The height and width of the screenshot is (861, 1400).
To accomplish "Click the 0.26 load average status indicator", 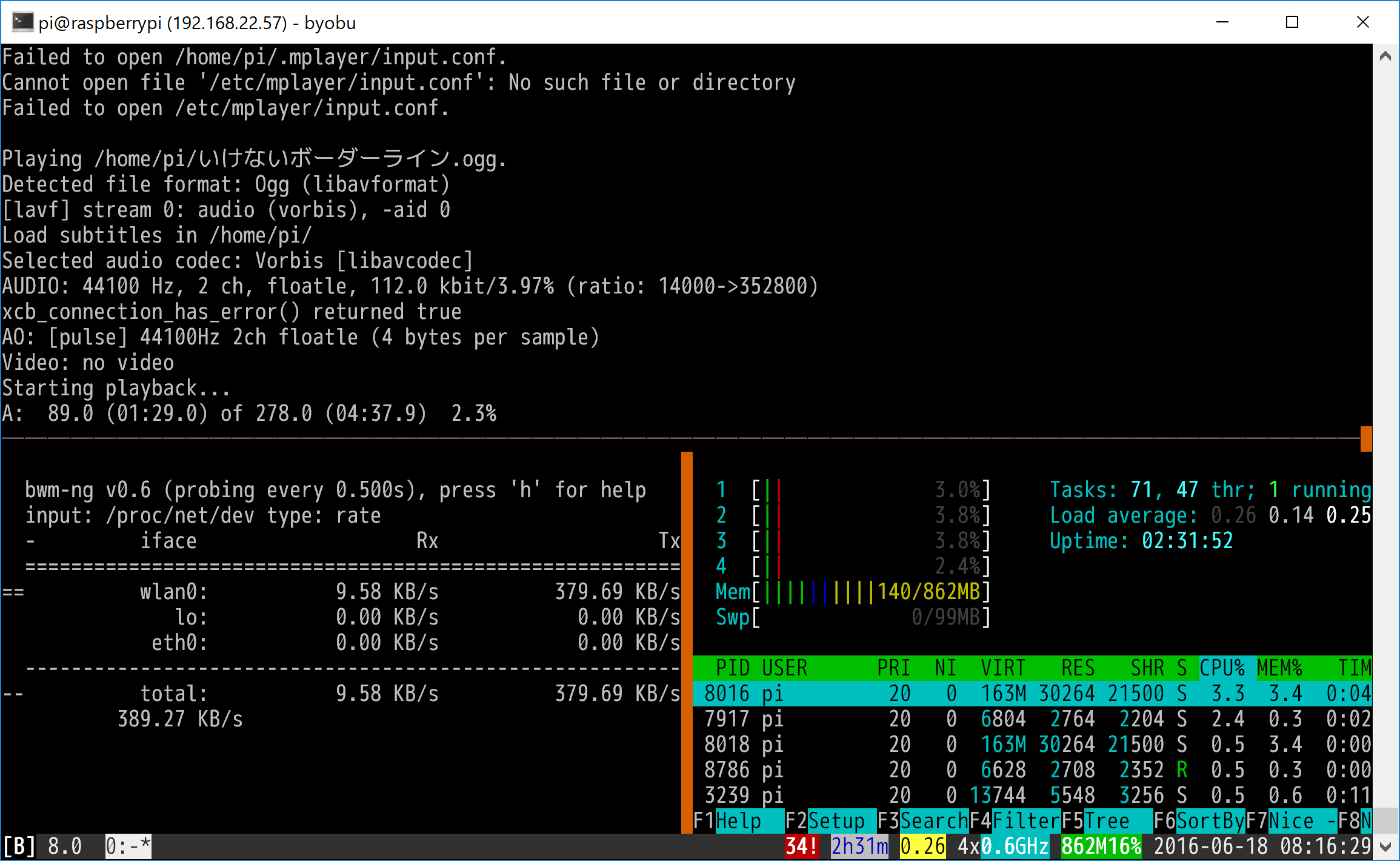I will [x=922, y=845].
